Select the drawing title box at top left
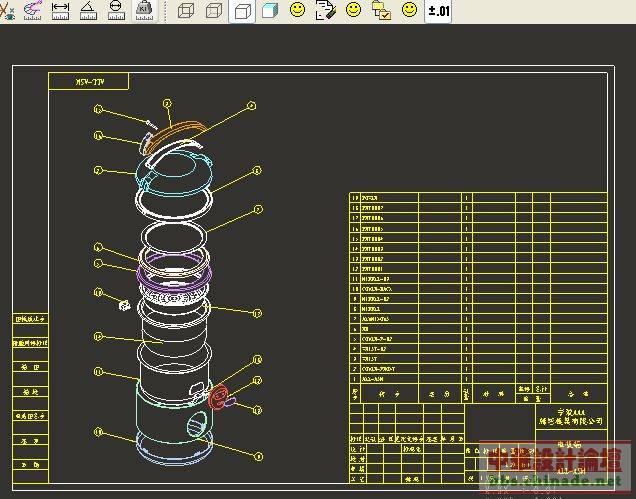This screenshot has height=499, width=636. click(x=89, y=81)
